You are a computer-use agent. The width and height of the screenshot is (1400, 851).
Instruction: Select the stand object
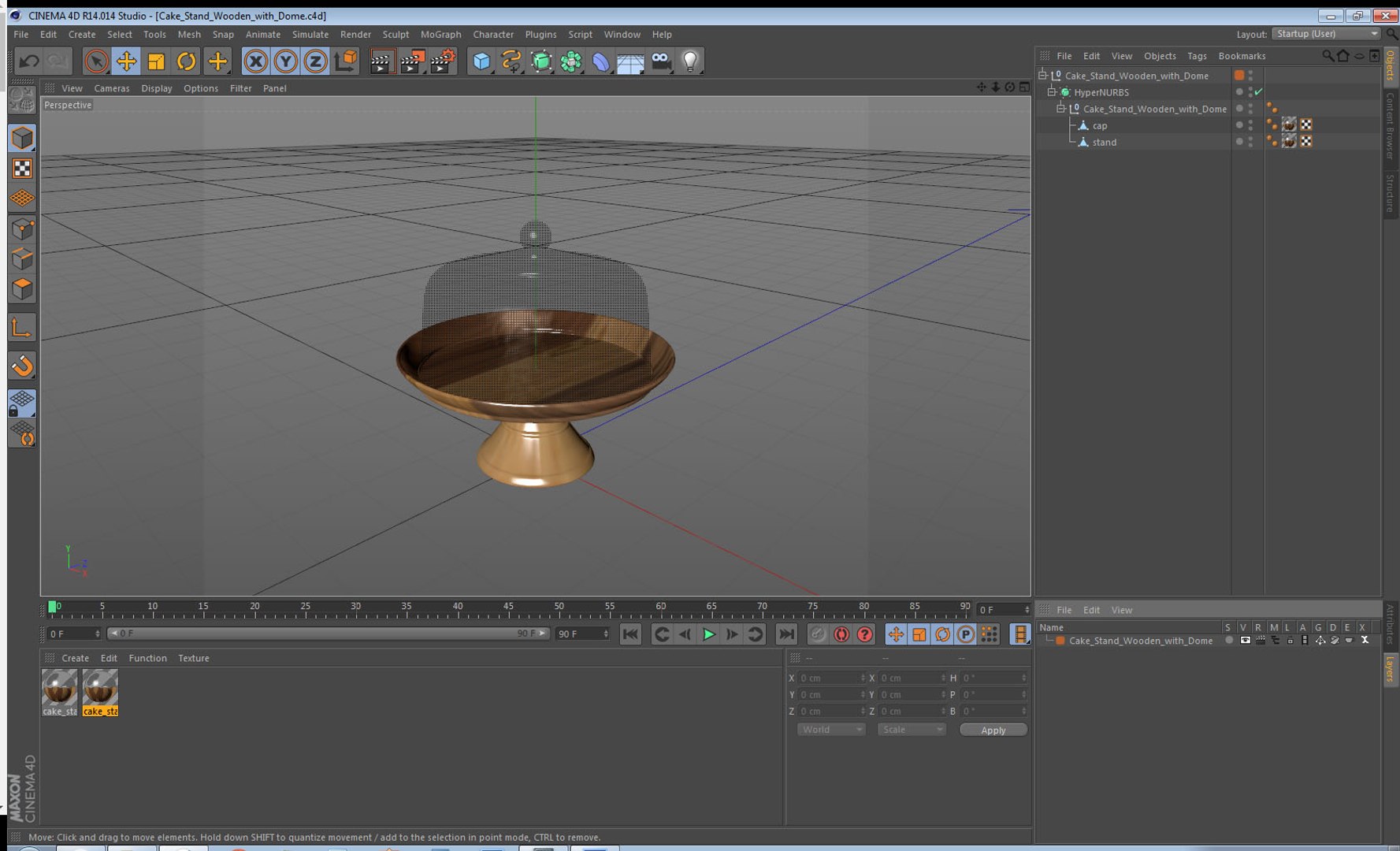tap(1104, 142)
